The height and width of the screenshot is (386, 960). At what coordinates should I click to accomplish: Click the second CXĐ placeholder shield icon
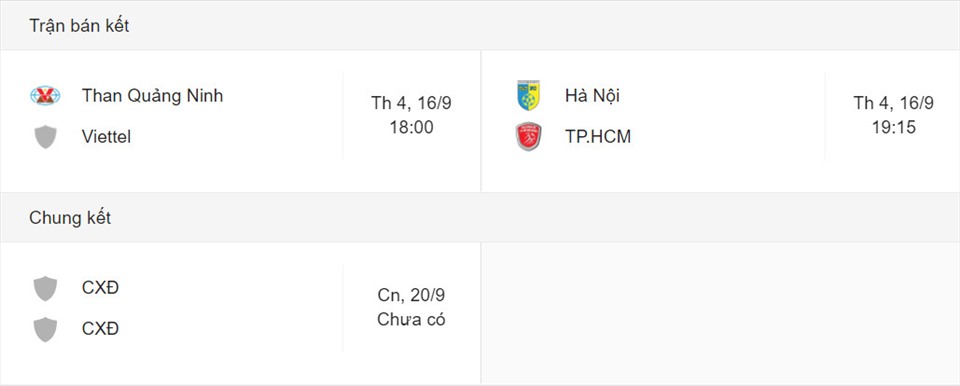[x=45, y=329]
